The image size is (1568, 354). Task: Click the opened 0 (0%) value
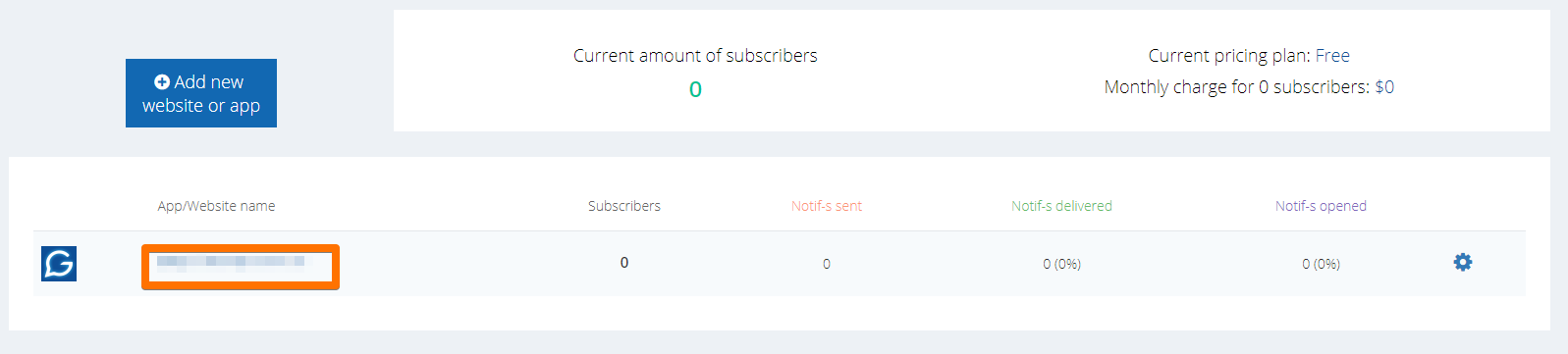click(1321, 264)
